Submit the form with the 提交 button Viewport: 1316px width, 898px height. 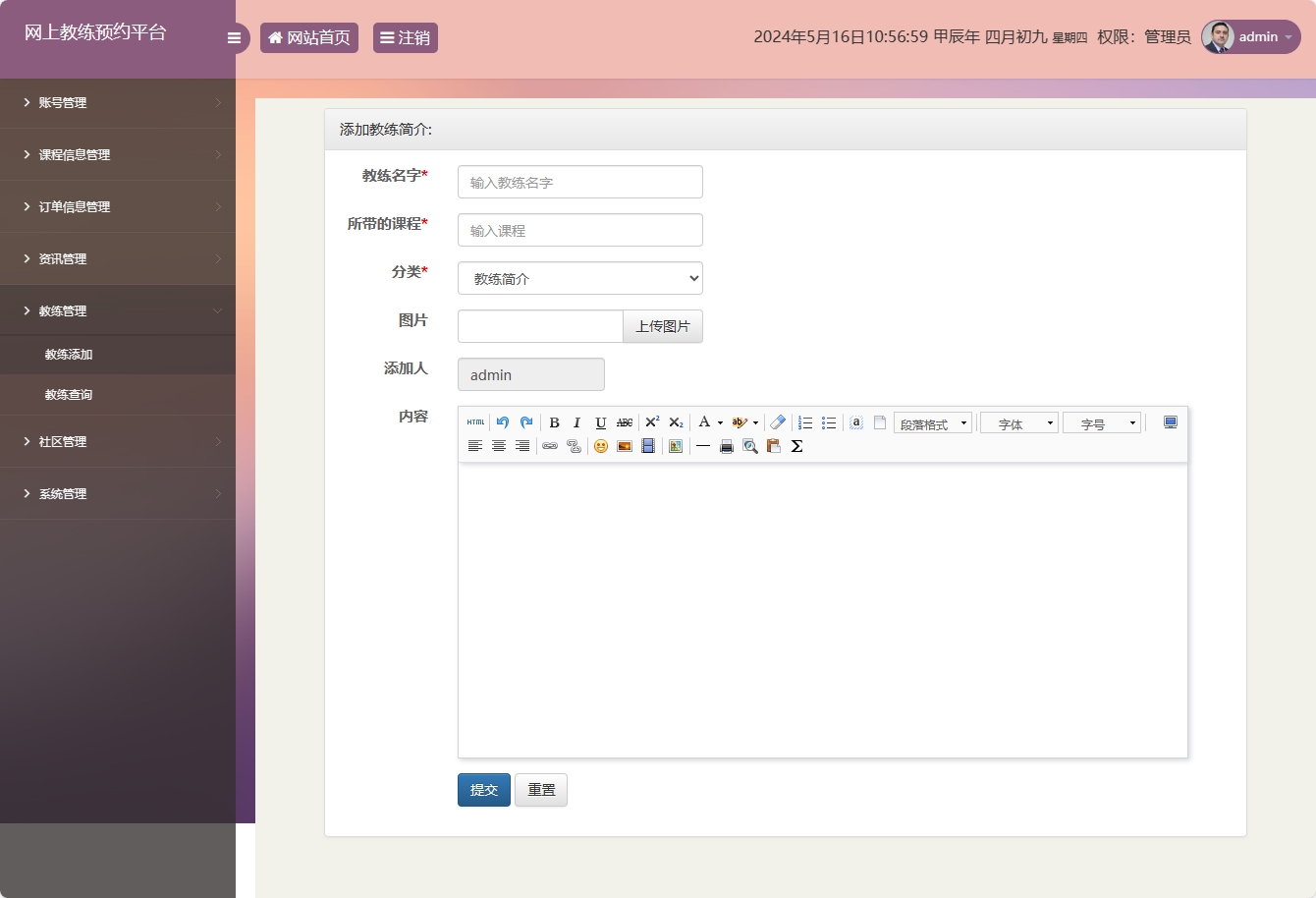pos(483,789)
